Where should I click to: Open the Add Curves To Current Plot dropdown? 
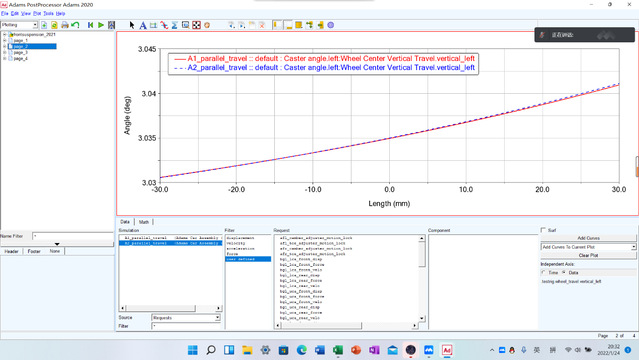point(588,247)
